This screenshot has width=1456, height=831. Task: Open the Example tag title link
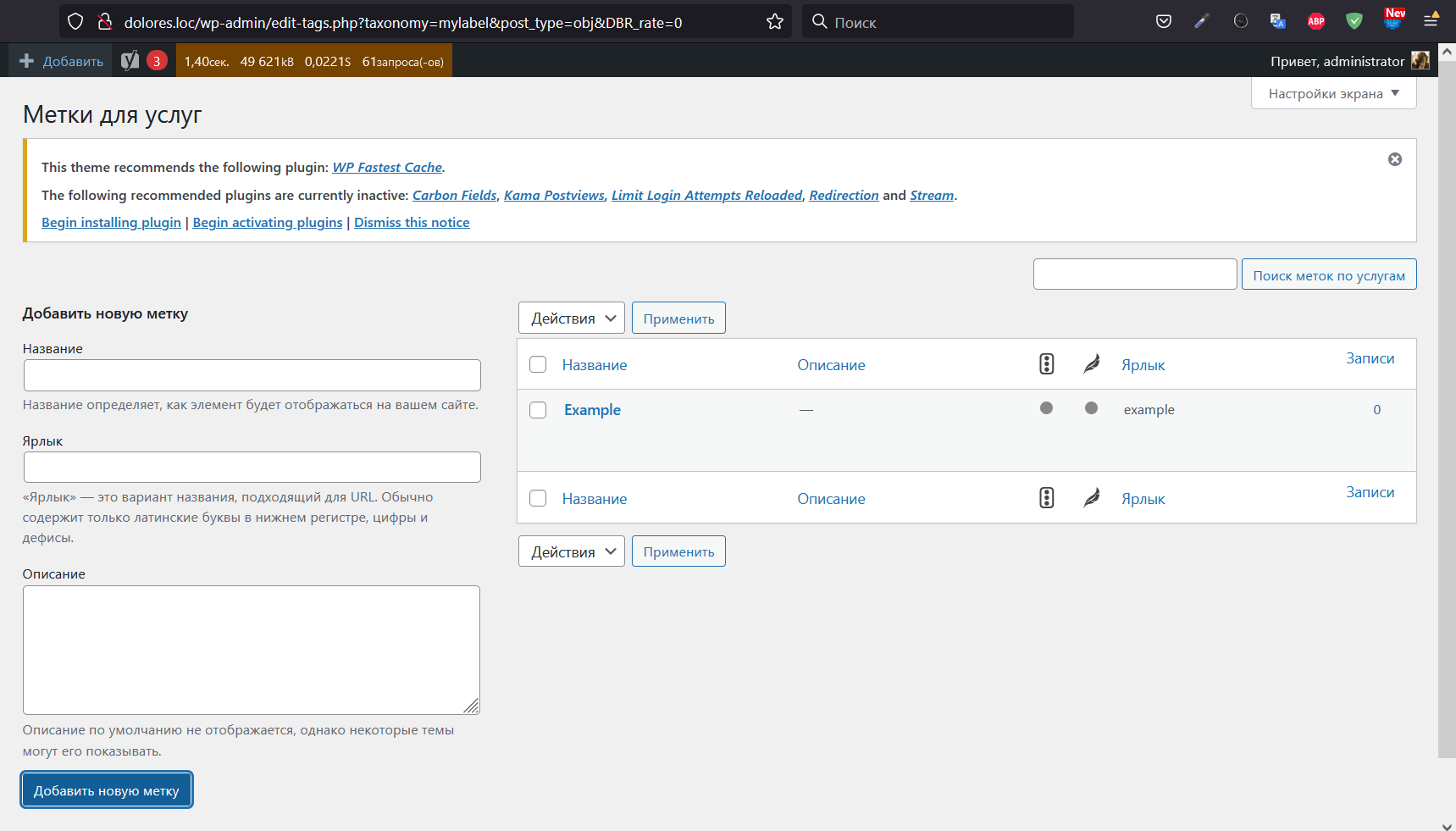592,410
